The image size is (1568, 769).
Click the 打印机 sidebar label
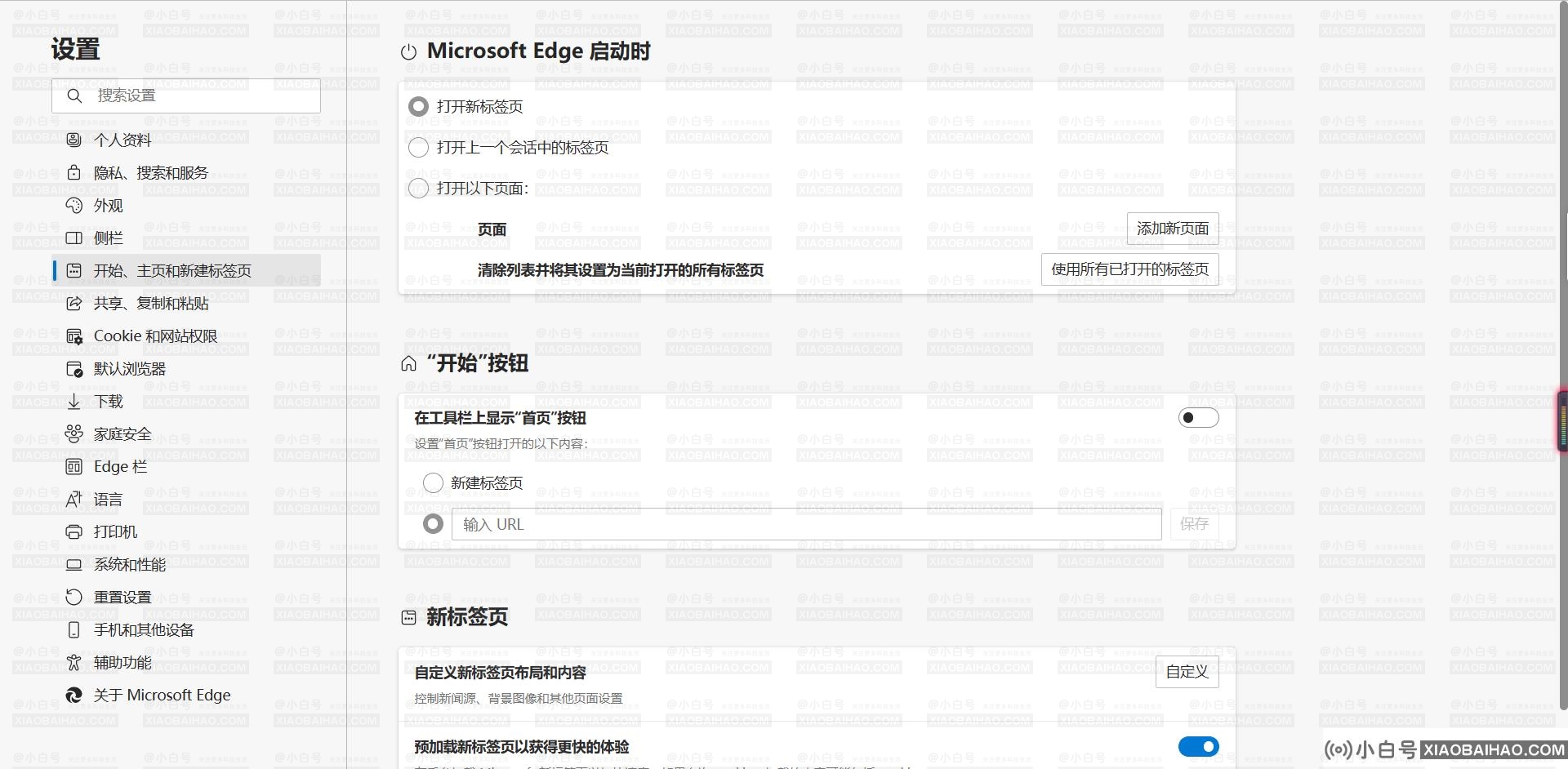coord(115,531)
